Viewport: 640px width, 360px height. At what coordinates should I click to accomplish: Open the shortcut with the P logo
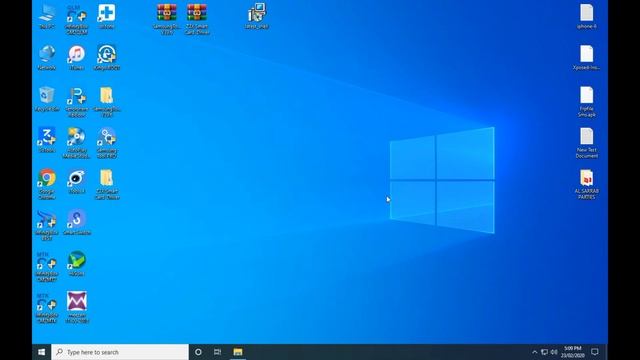77,102
